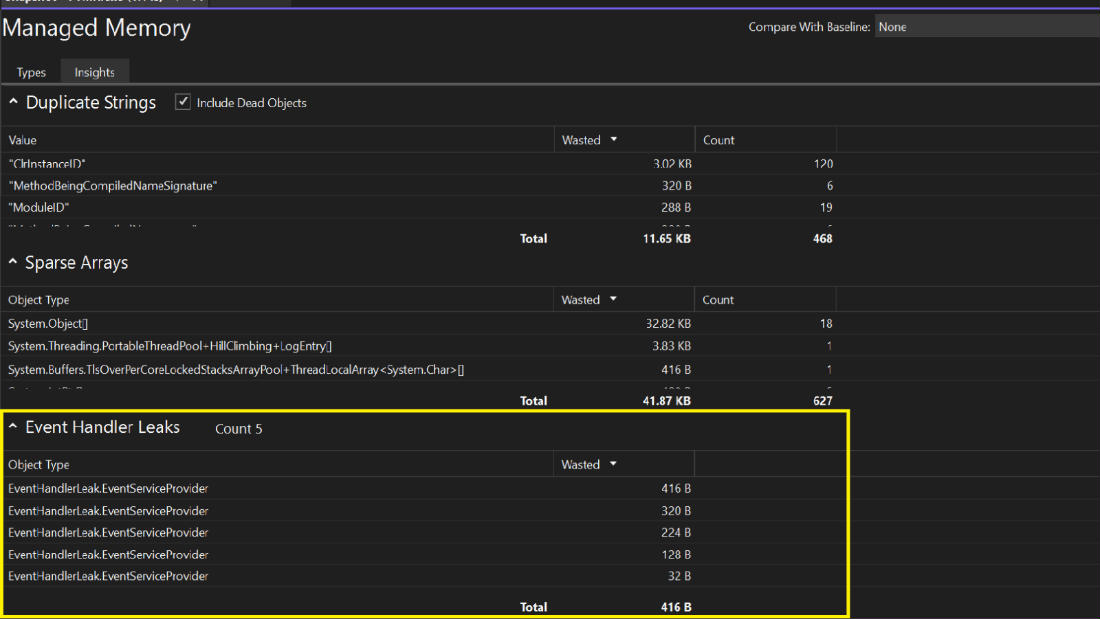Screen dimensions: 1100x619
Task: Select the "ModuleID" string row
Action: point(420,208)
